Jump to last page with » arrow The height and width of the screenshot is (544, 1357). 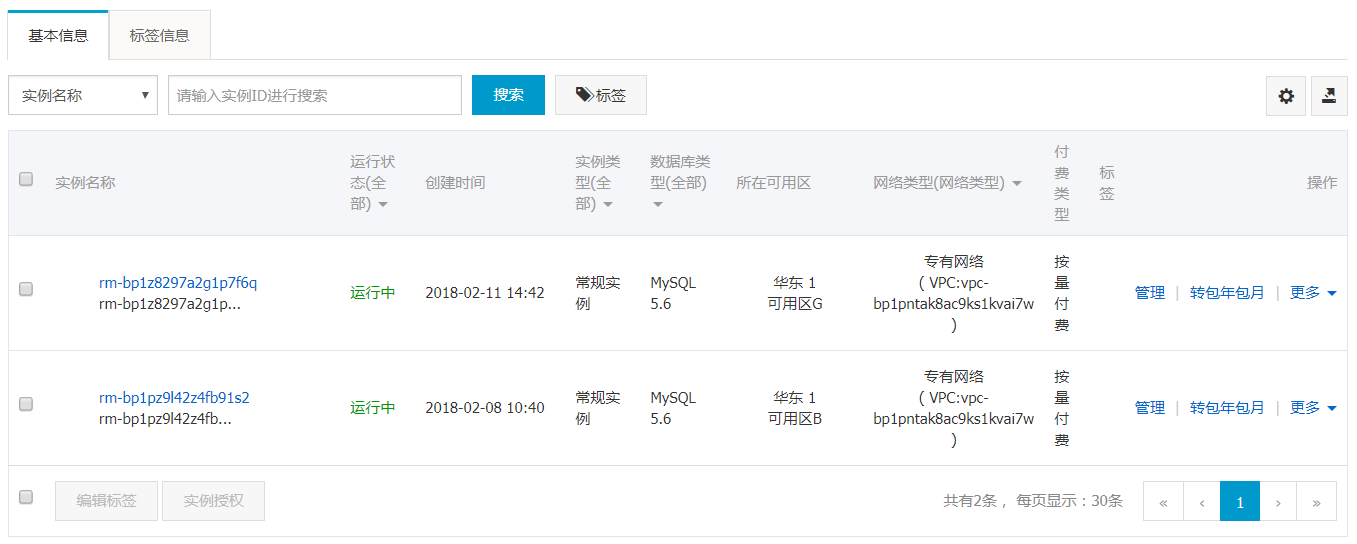click(x=1317, y=502)
